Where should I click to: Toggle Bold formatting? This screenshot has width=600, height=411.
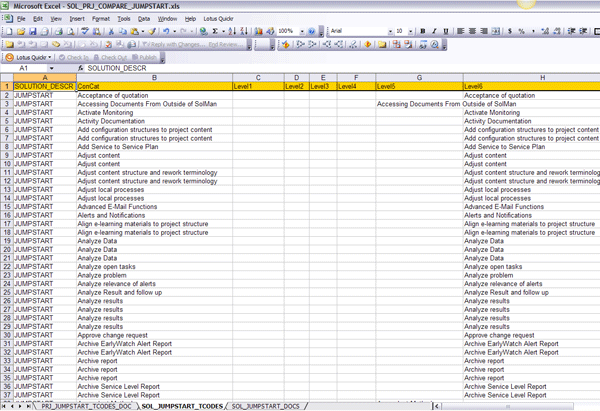pos(423,31)
